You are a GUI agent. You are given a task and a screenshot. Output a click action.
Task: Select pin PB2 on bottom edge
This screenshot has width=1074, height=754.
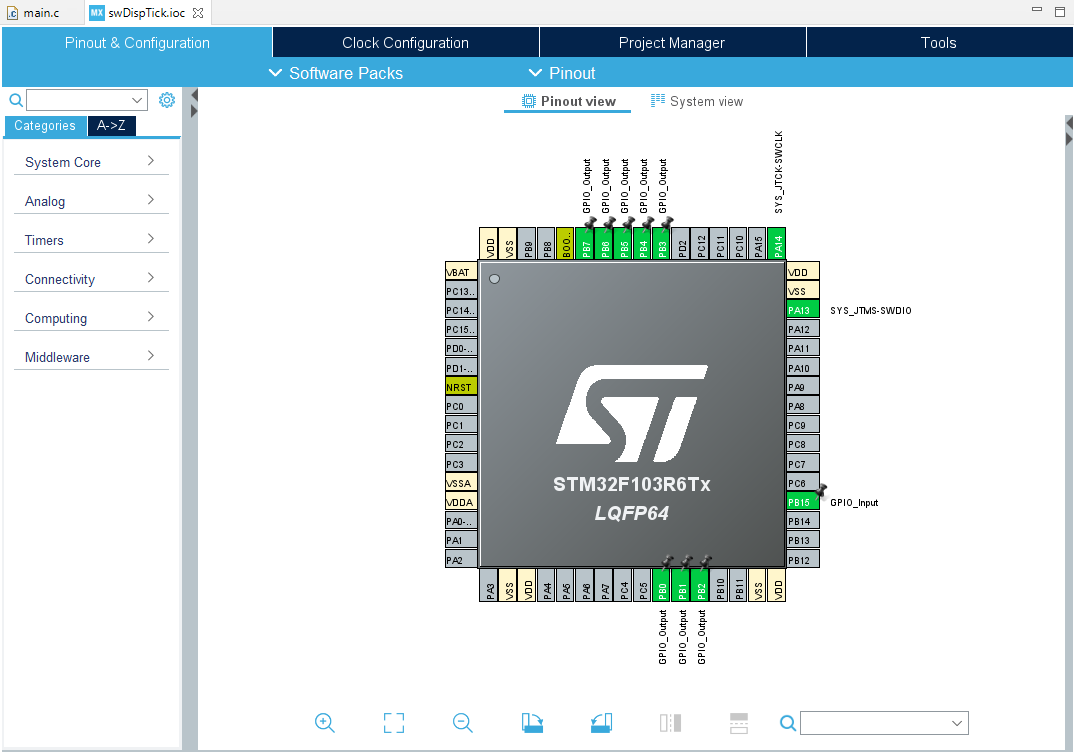tap(701, 586)
